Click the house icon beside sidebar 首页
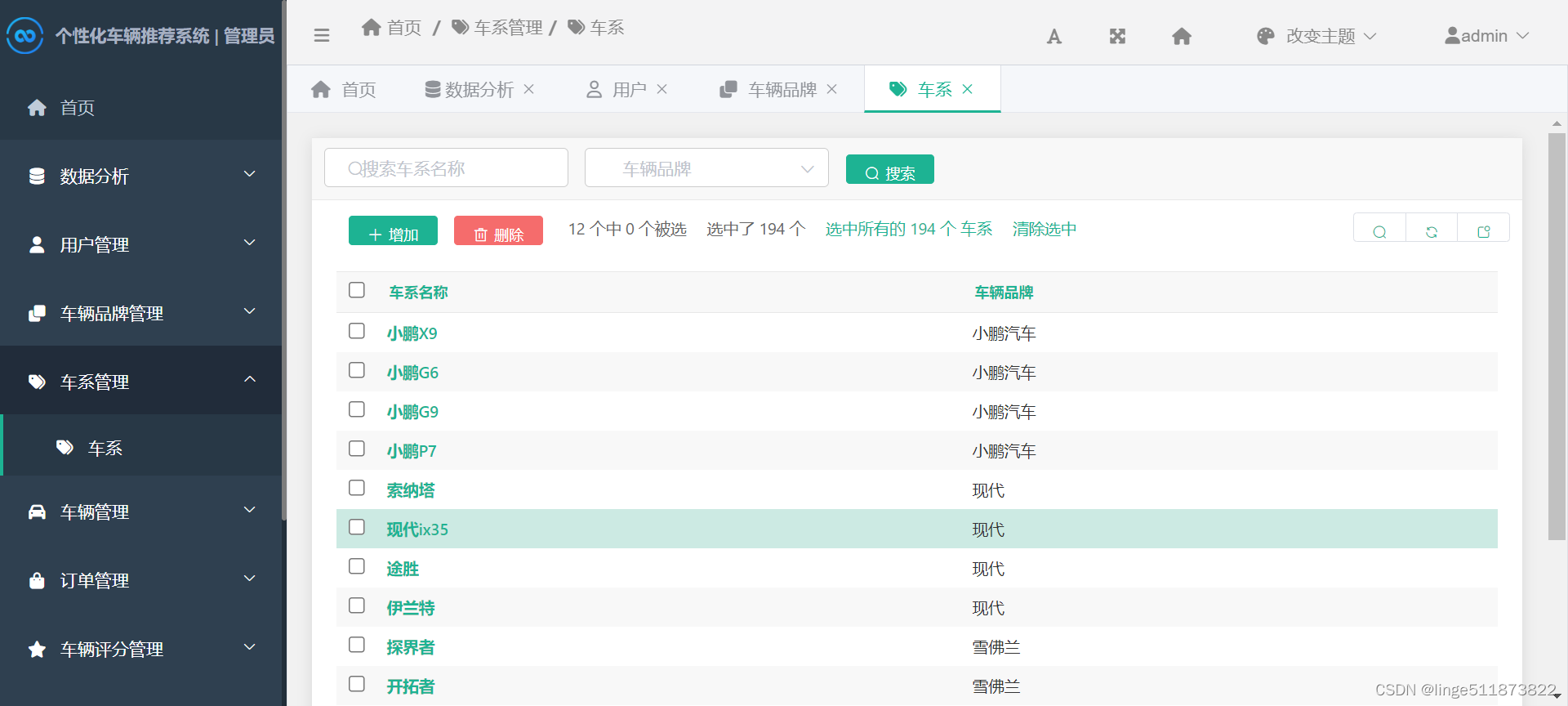 click(x=37, y=107)
